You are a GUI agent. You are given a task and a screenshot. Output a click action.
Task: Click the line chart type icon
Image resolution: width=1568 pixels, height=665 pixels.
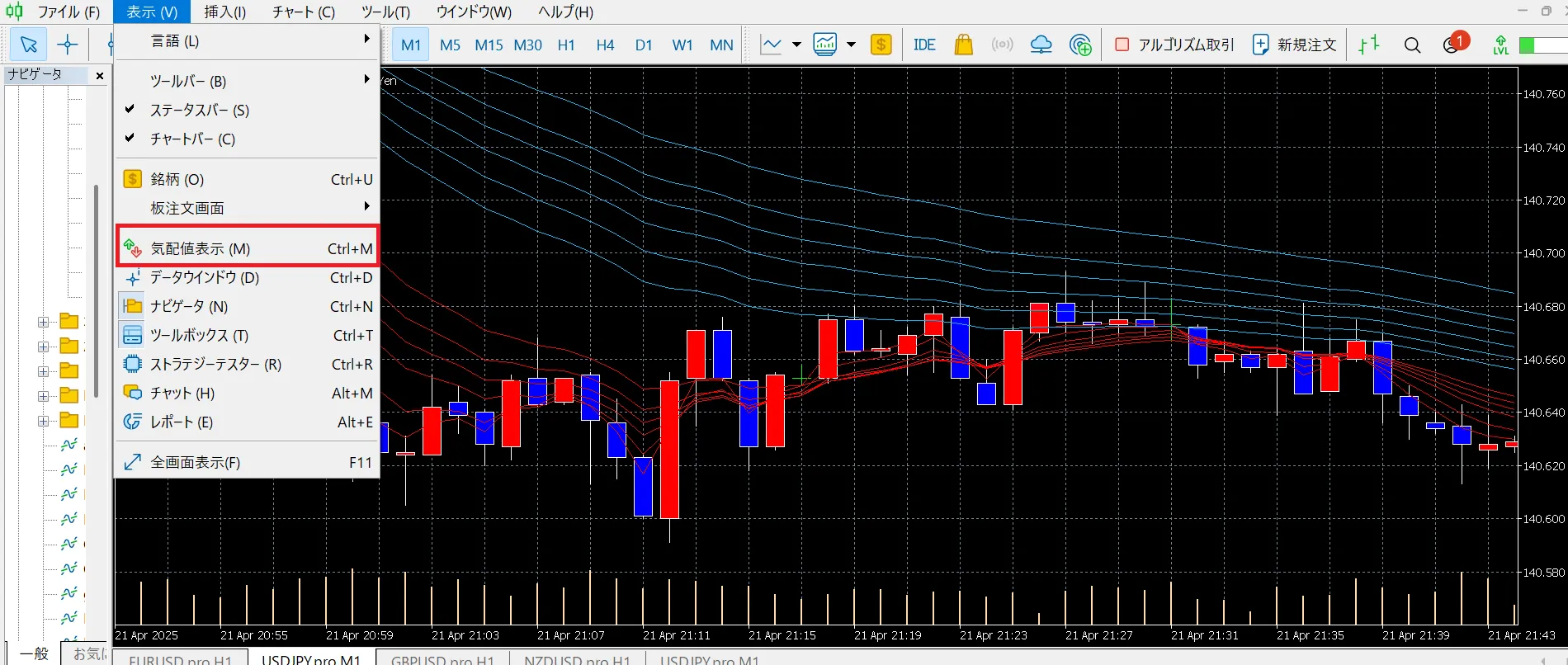771,45
